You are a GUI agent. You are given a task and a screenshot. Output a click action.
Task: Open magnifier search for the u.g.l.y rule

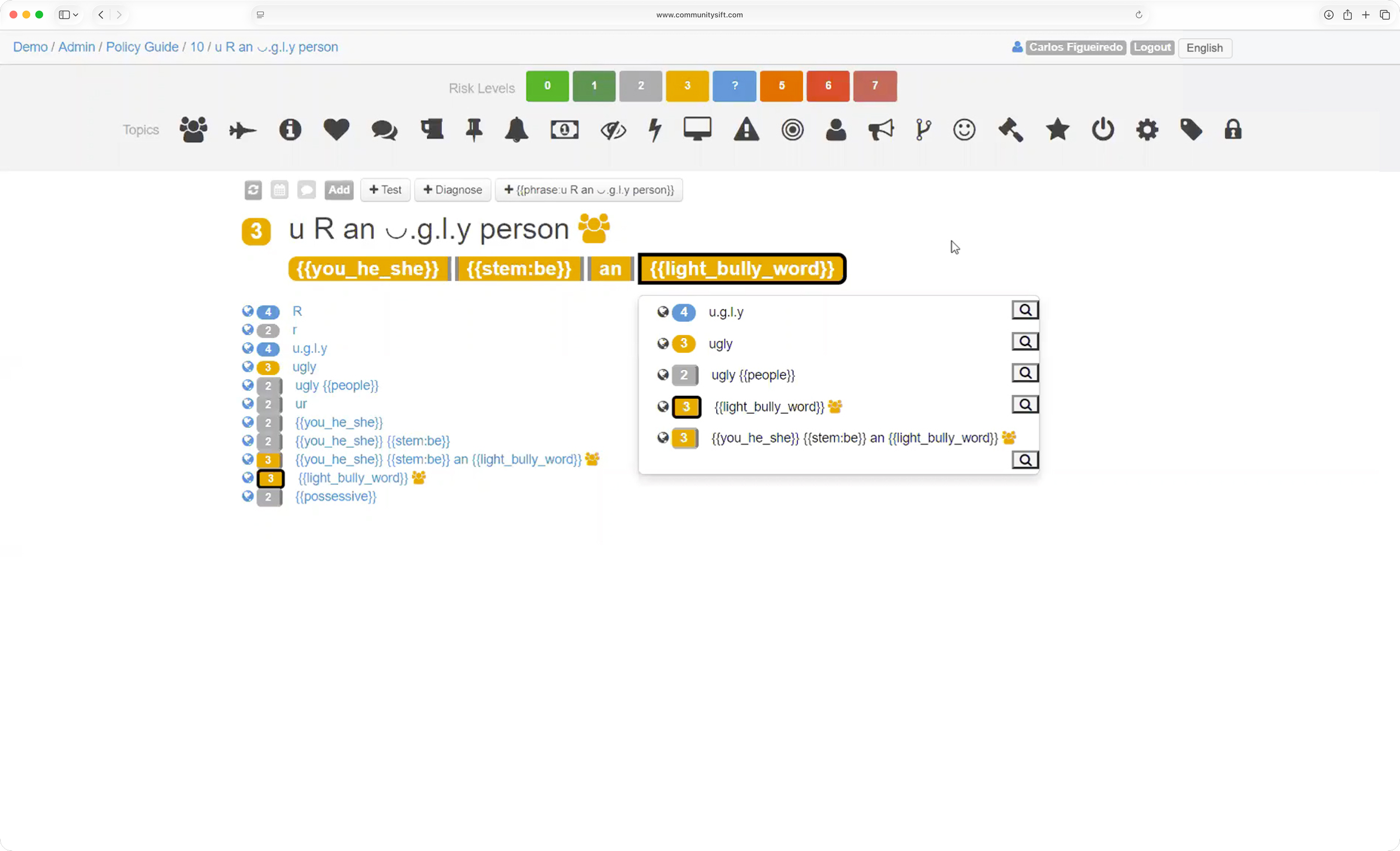click(1025, 310)
